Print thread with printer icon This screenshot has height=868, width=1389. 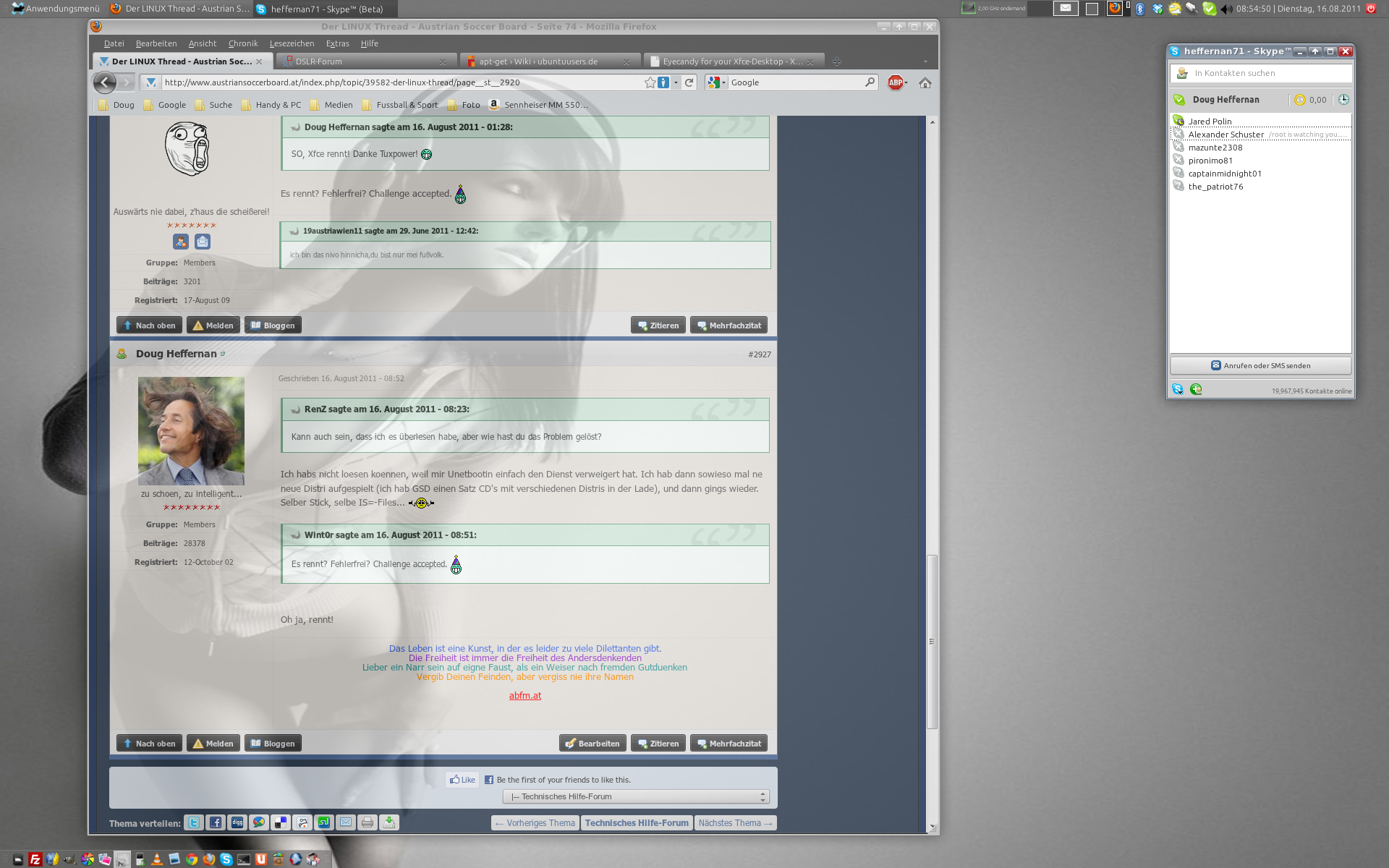pyautogui.click(x=368, y=822)
